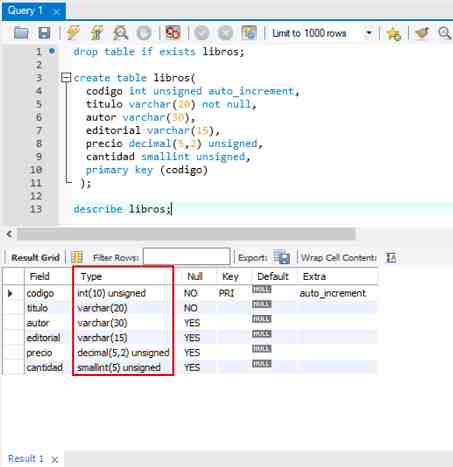Focus the Filter Rows input field
The width and height of the screenshot is (453, 467).
point(186,257)
